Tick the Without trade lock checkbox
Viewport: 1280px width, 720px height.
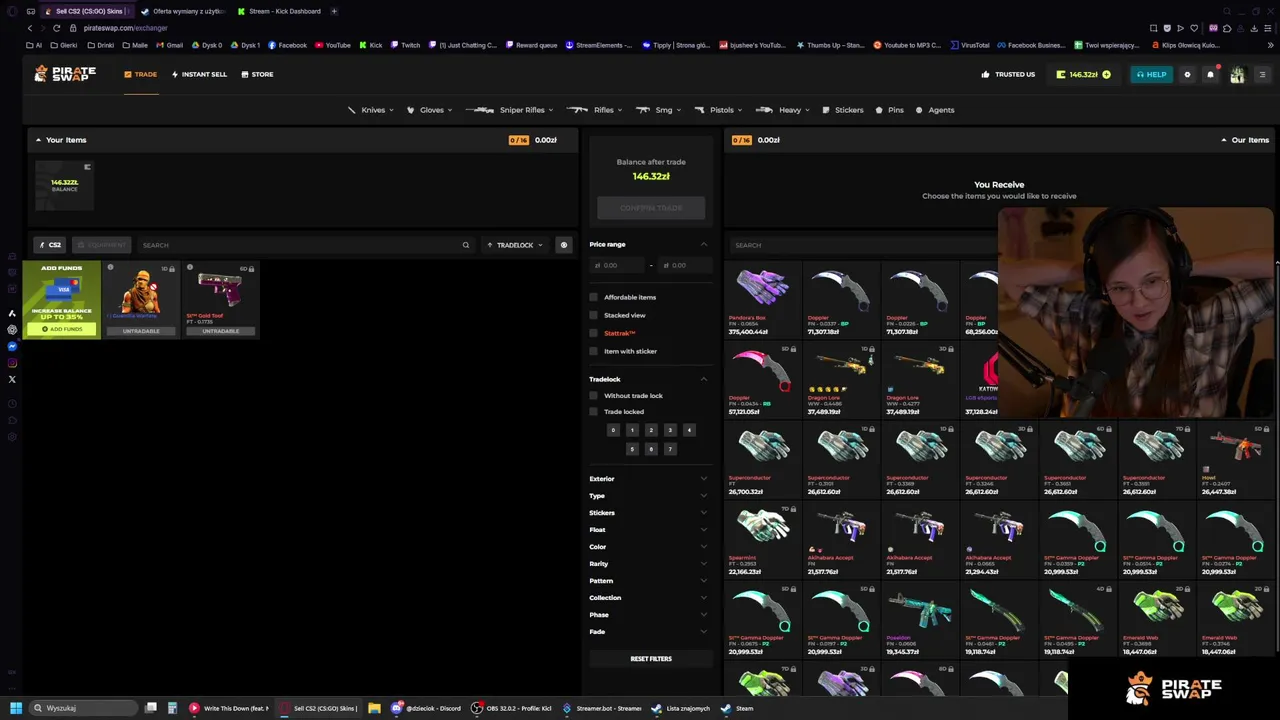pyautogui.click(x=593, y=396)
